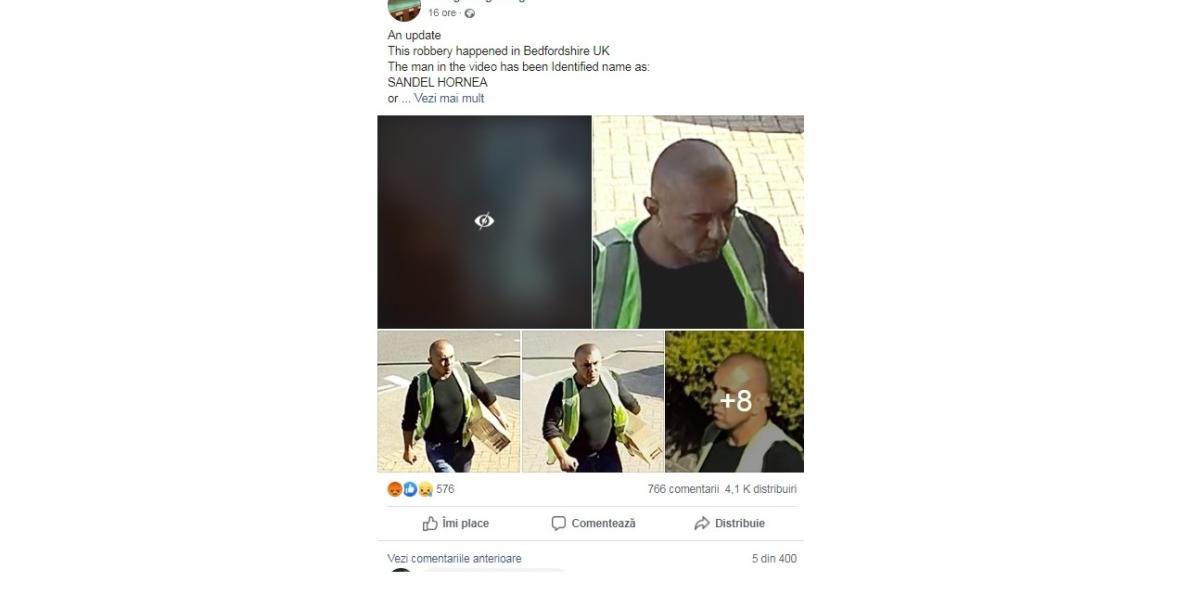Click the public globe privacy icon
Viewport: 1200px width, 600px height.
470,13
